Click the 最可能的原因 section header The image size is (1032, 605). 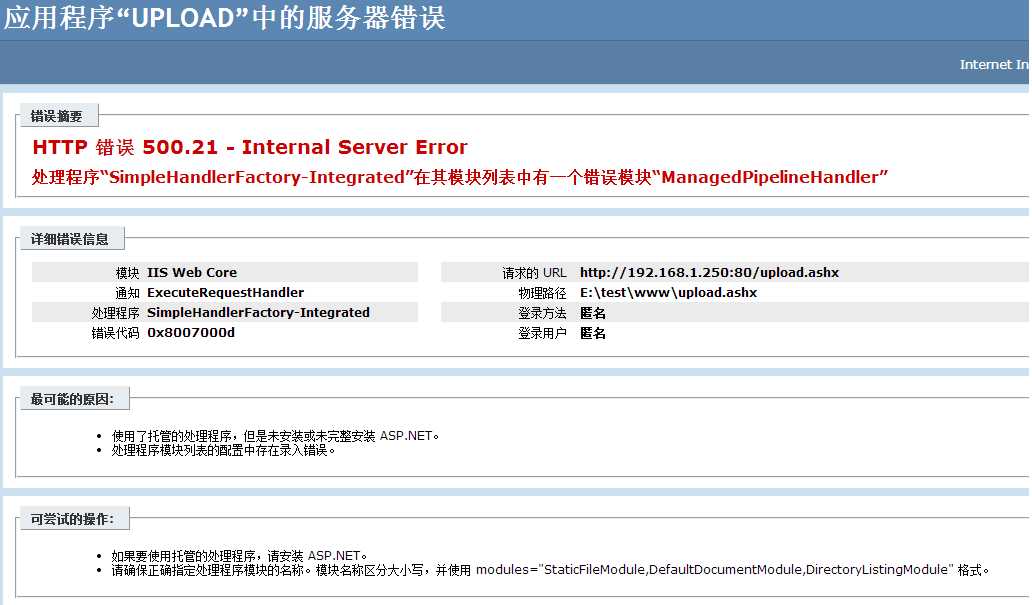click(x=73, y=397)
